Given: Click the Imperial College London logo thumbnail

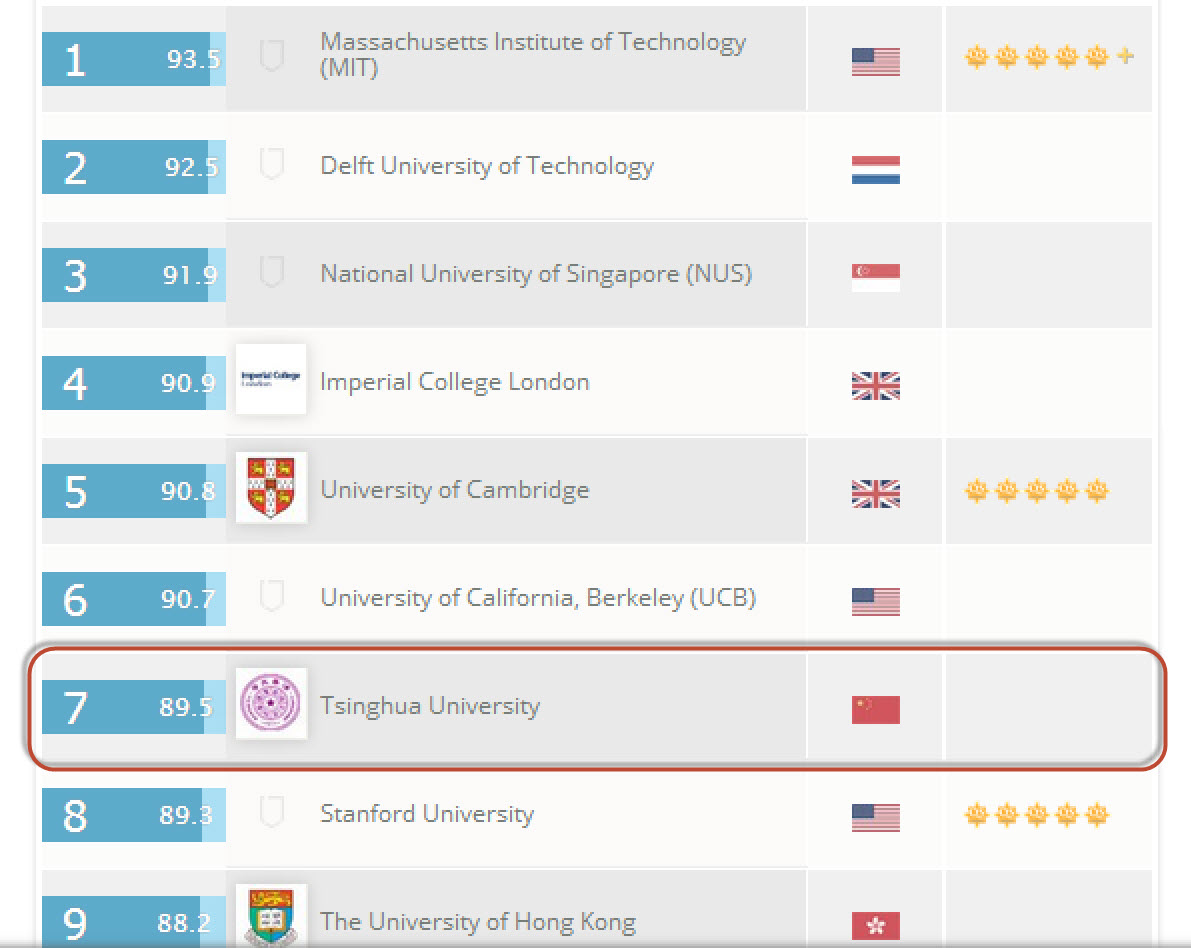Looking at the screenshot, I should coord(271,379).
